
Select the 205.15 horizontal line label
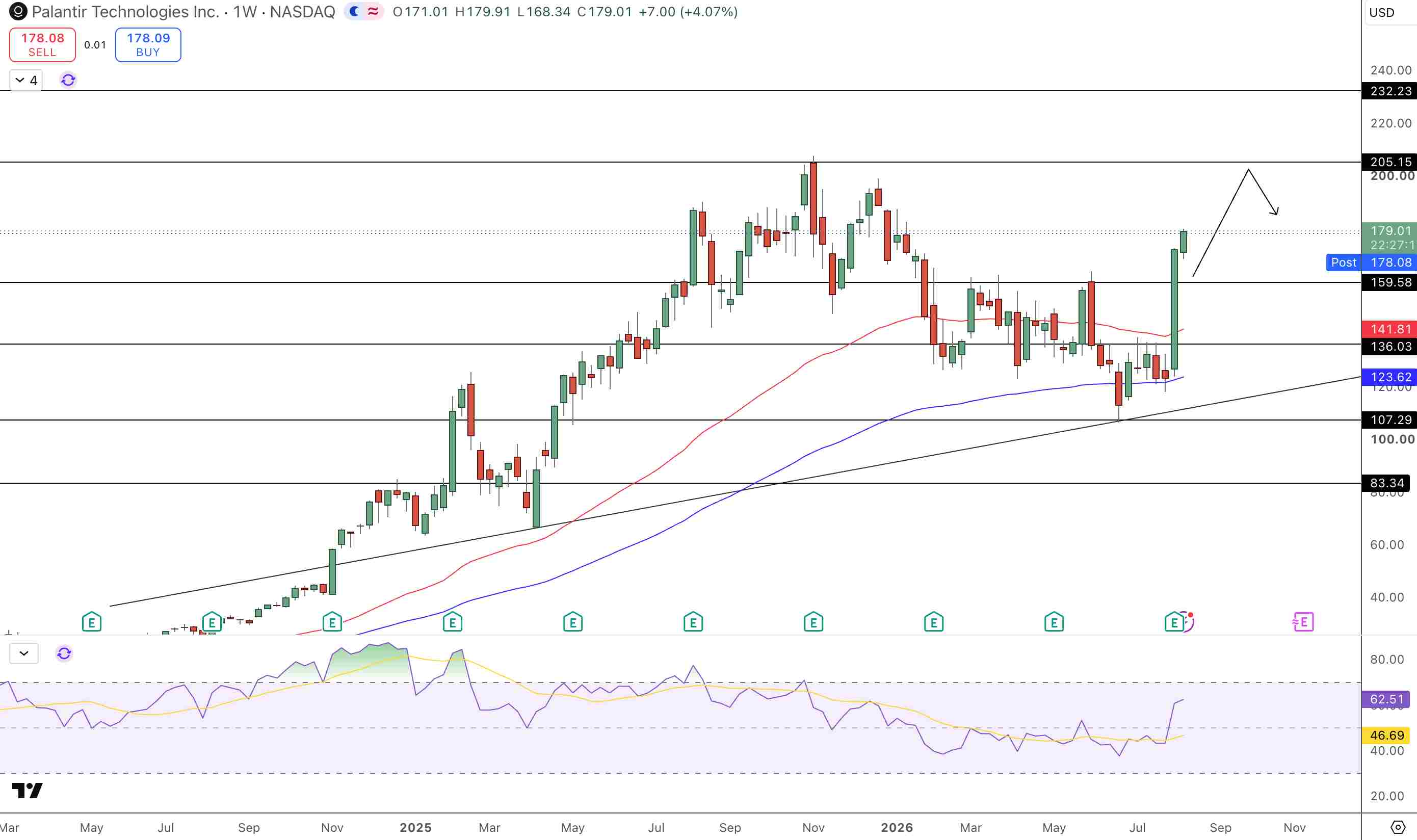point(1389,162)
